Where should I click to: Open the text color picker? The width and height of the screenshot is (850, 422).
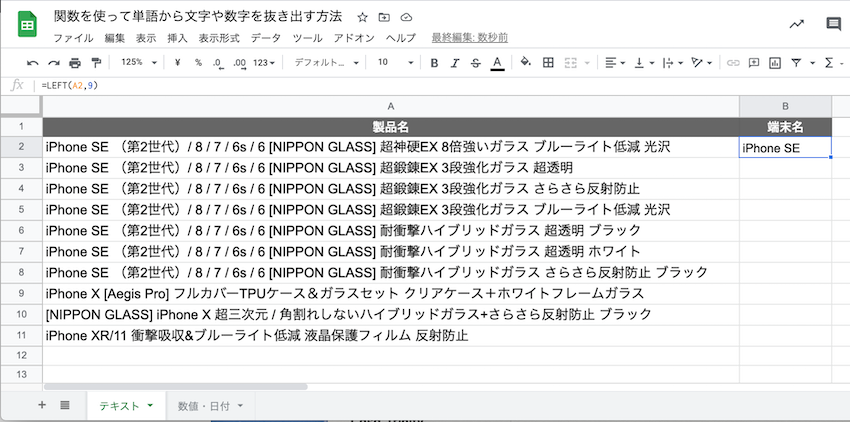(497, 62)
